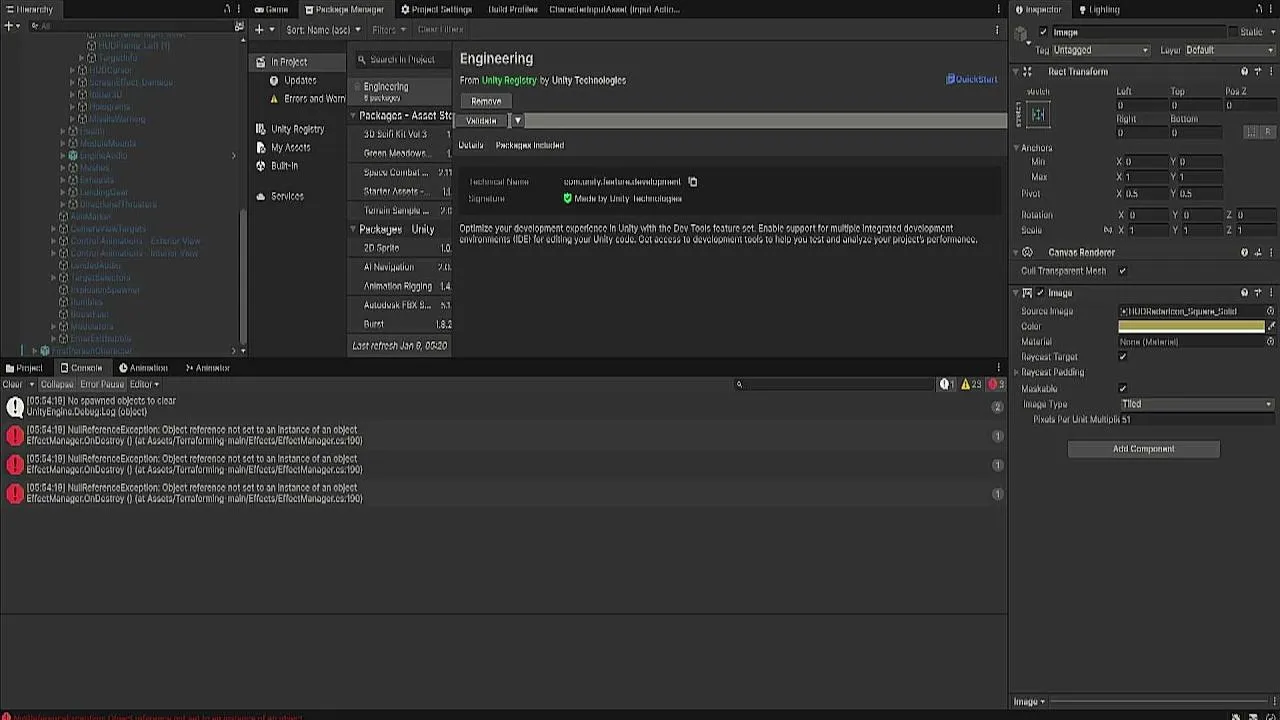The height and width of the screenshot is (720, 1280).
Task: Click the In Project sidebar icon
Action: [x=261, y=62]
